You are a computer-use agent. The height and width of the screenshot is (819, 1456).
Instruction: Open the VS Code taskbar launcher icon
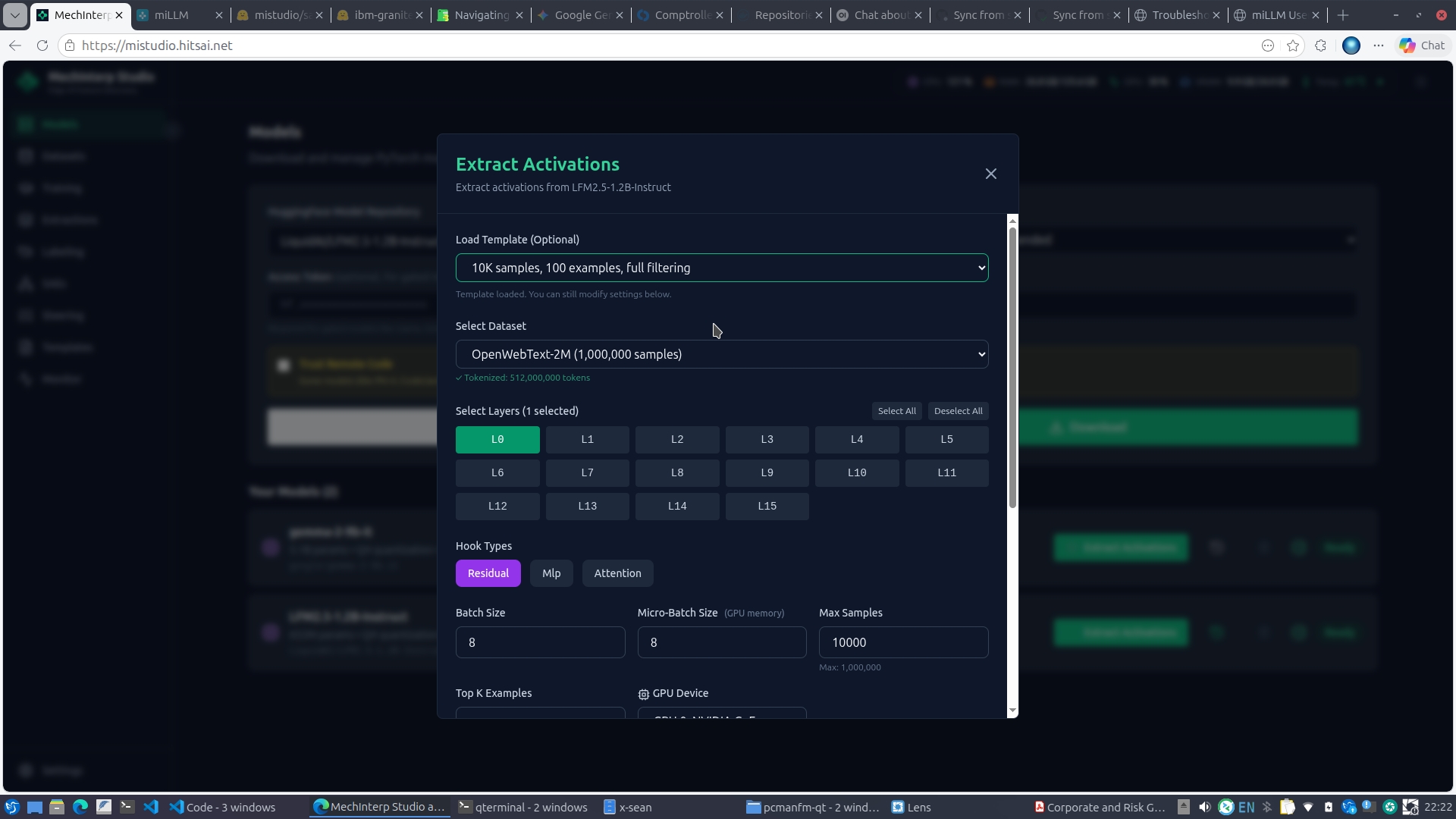click(x=151, y=807)
